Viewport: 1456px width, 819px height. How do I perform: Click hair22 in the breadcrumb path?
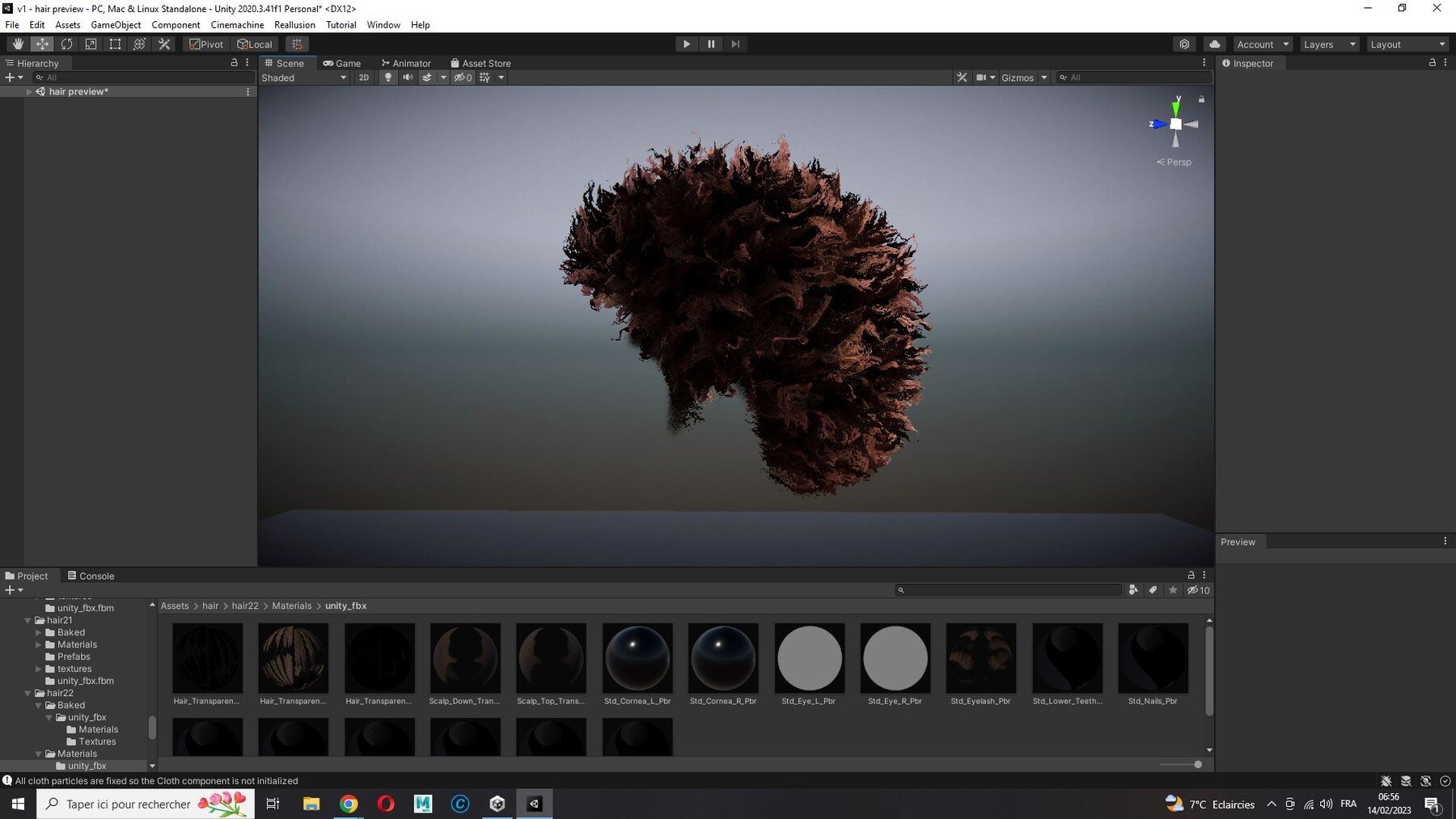245,606
